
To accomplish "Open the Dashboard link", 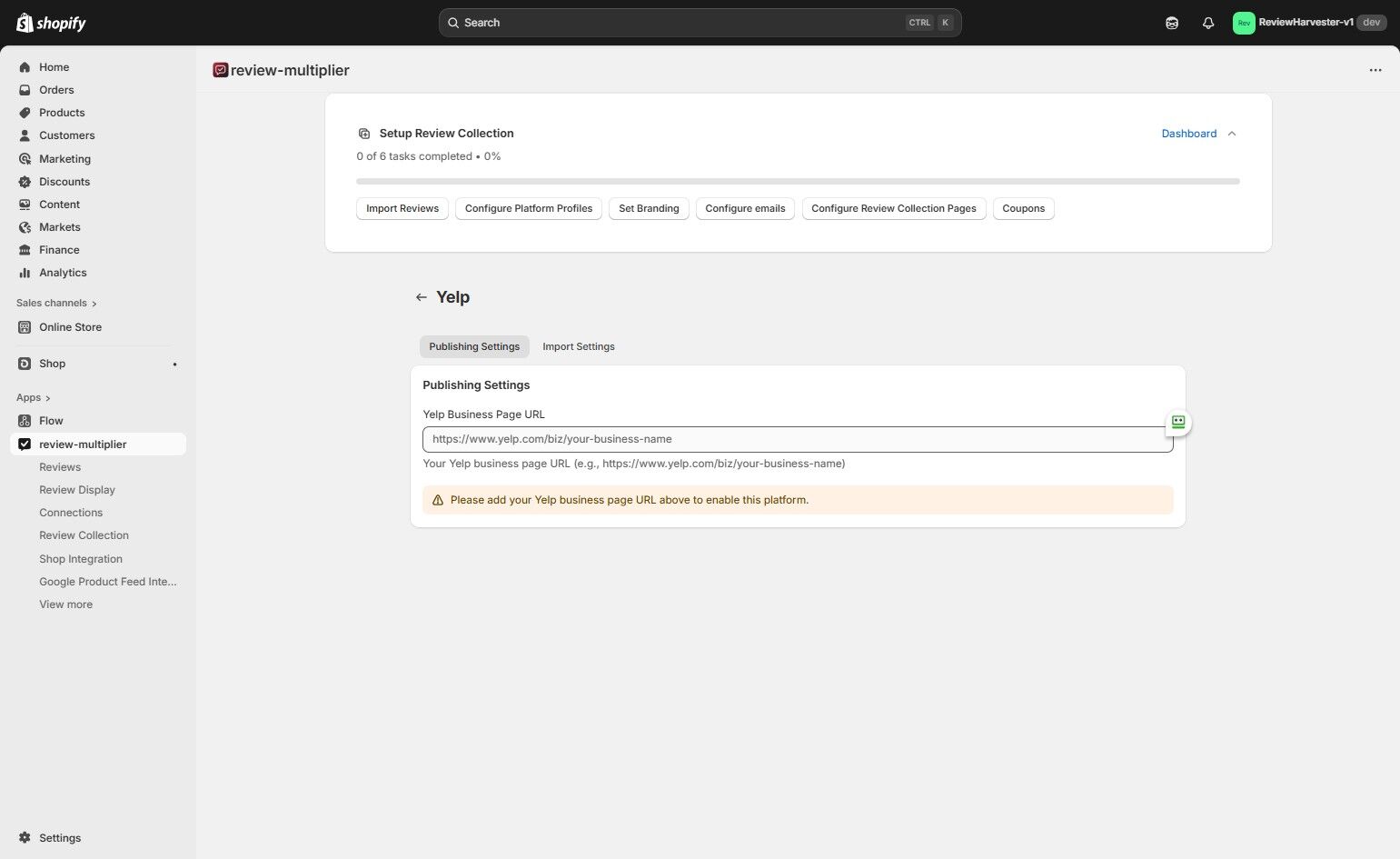I will coord(1188,134).
